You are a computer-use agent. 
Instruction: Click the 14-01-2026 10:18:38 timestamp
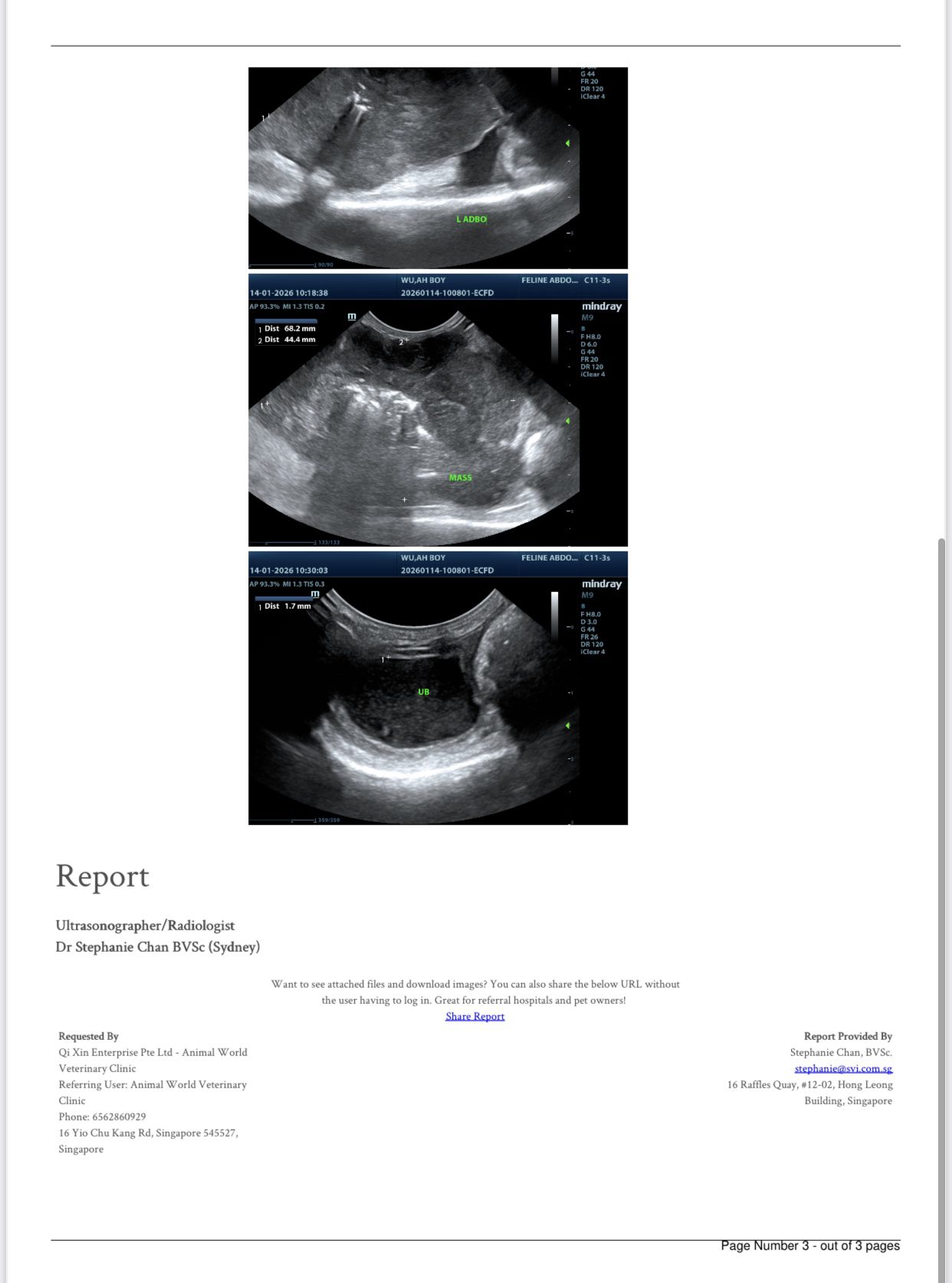tap(289, 293)
